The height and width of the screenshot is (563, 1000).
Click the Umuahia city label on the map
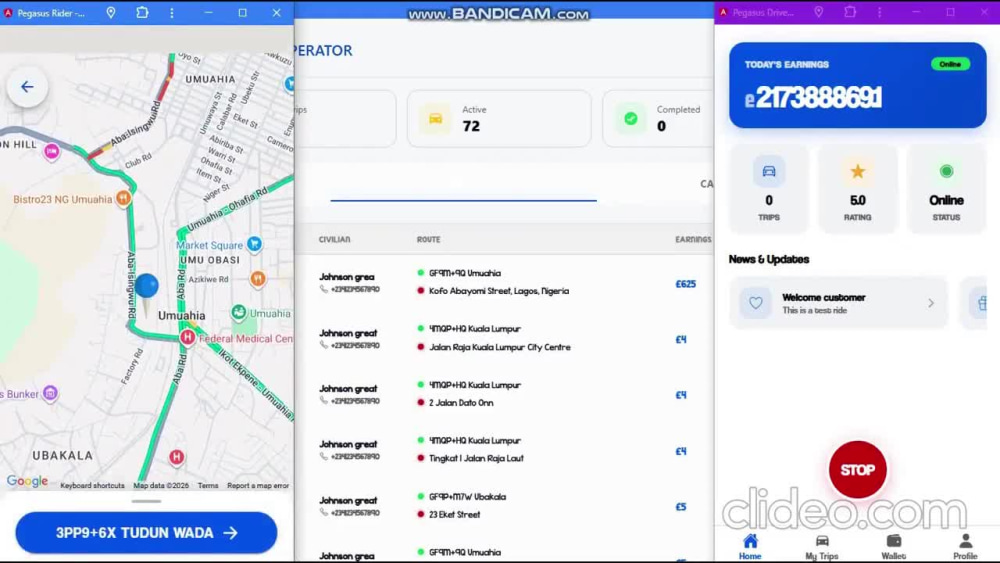182,316
